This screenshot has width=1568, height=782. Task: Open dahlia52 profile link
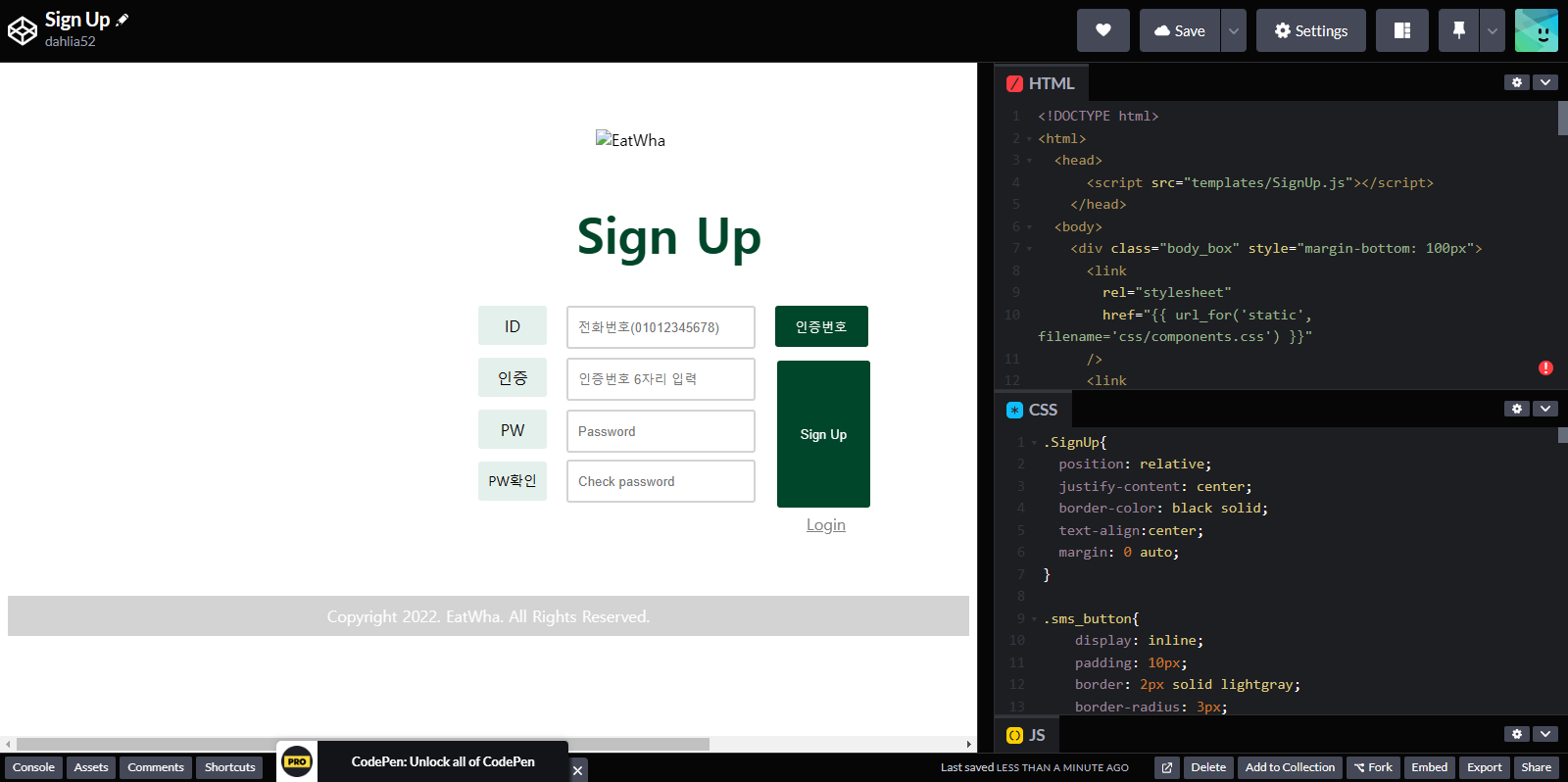71,41
